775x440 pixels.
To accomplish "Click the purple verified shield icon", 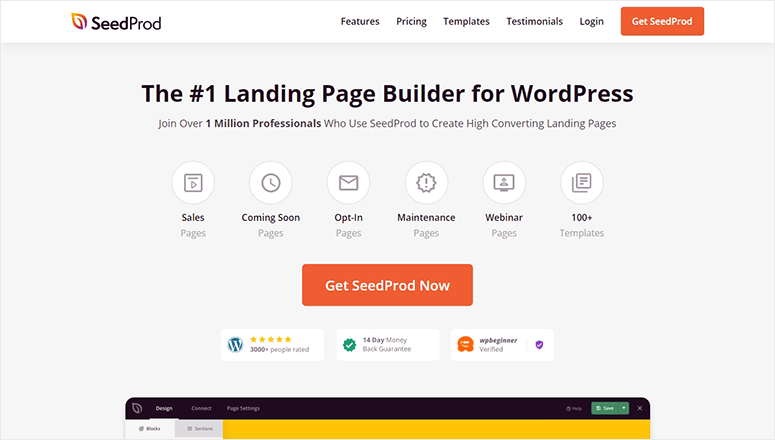I will (x=539, y=345).
